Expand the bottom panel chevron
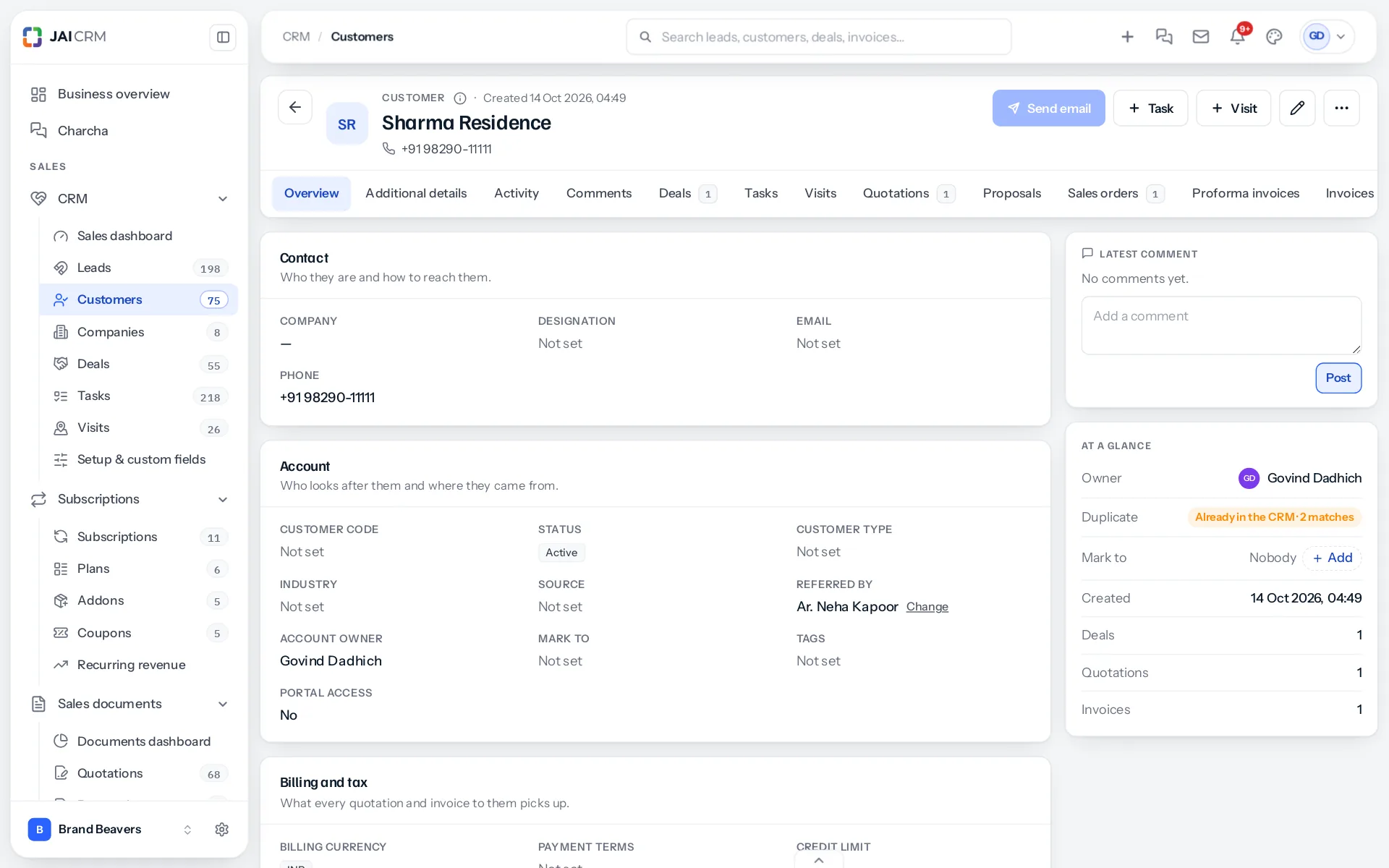 819,860
